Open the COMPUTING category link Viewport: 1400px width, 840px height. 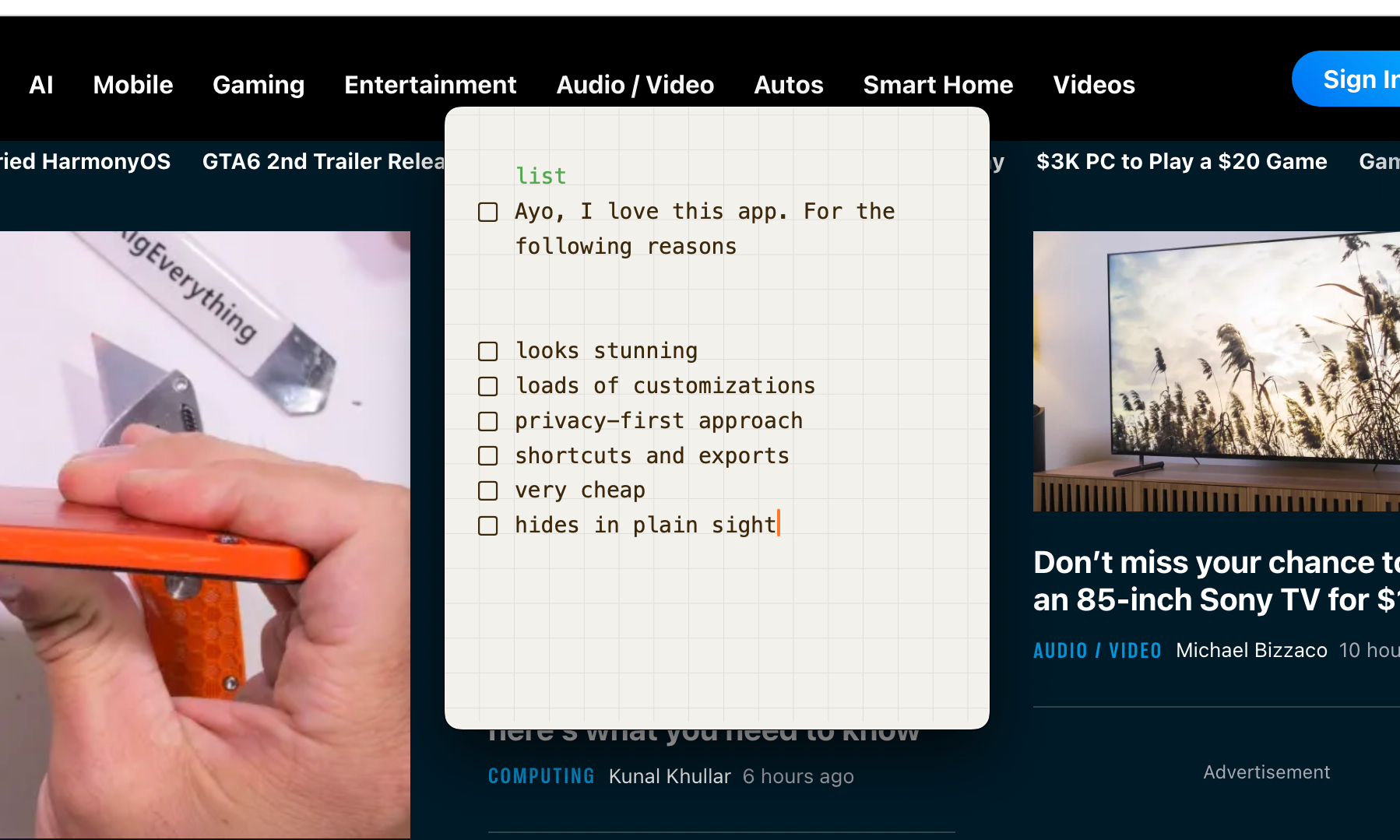pos(541,775)
